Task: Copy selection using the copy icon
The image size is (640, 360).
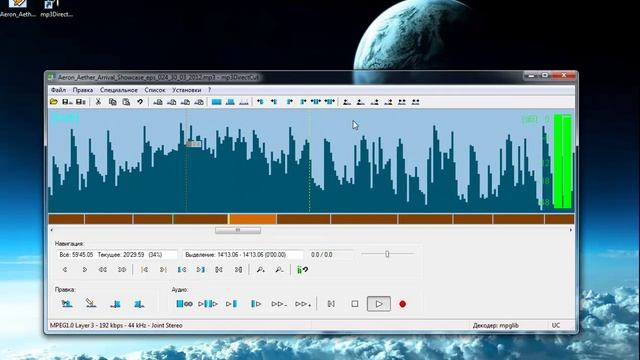Action: [x=113, y=102]
